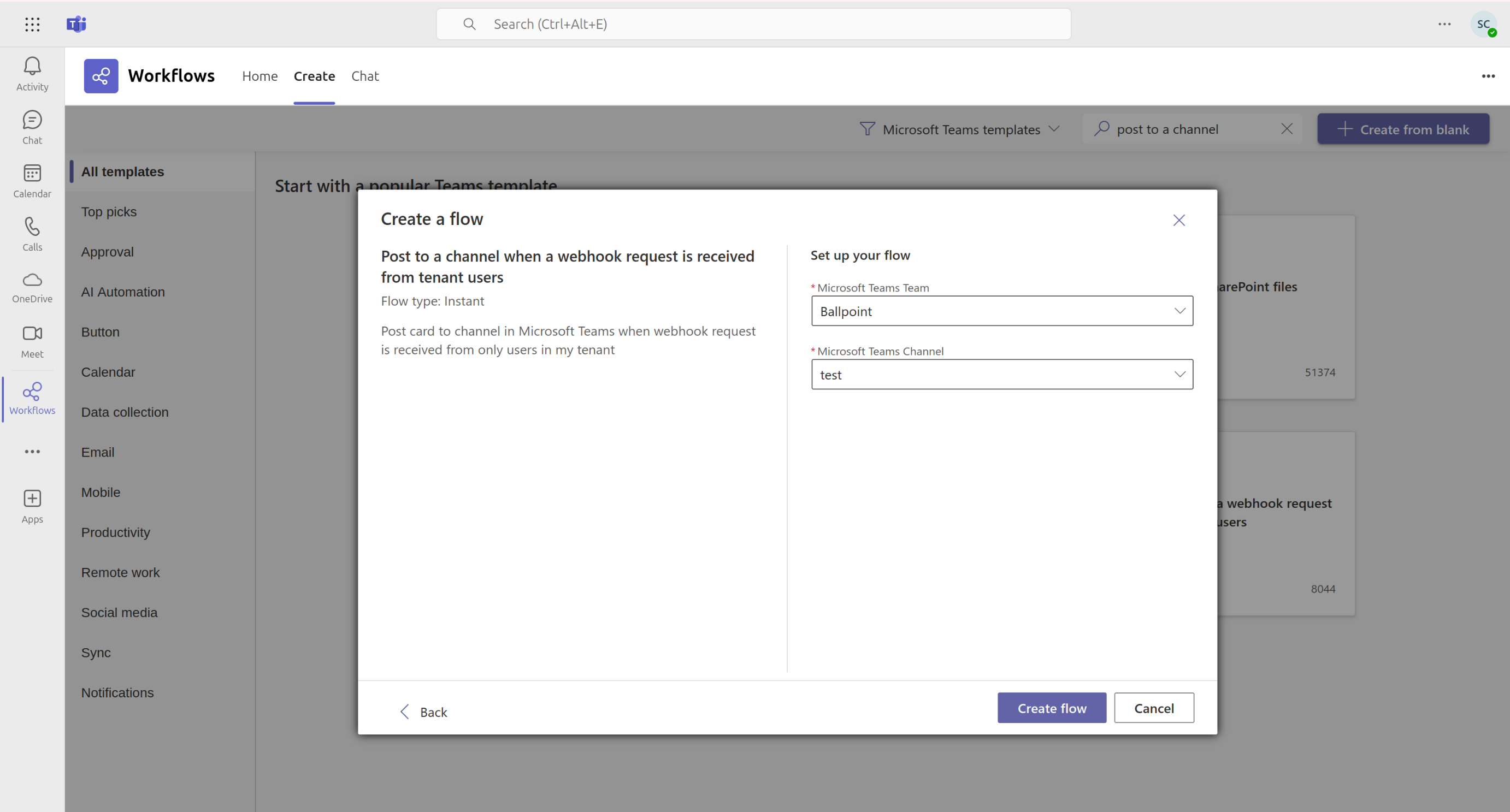Switch to the Home tab
Image resolution: width=1510 pixels, height=812 pixels.
pos(259,76)
